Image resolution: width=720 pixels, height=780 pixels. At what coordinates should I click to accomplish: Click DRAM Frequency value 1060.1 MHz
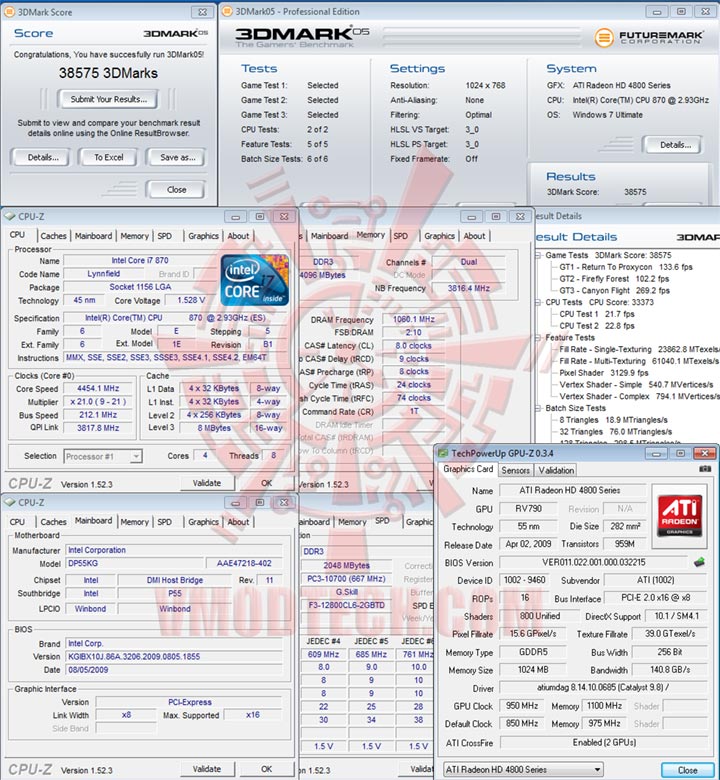pyautogui.click(x=413, y=319)
